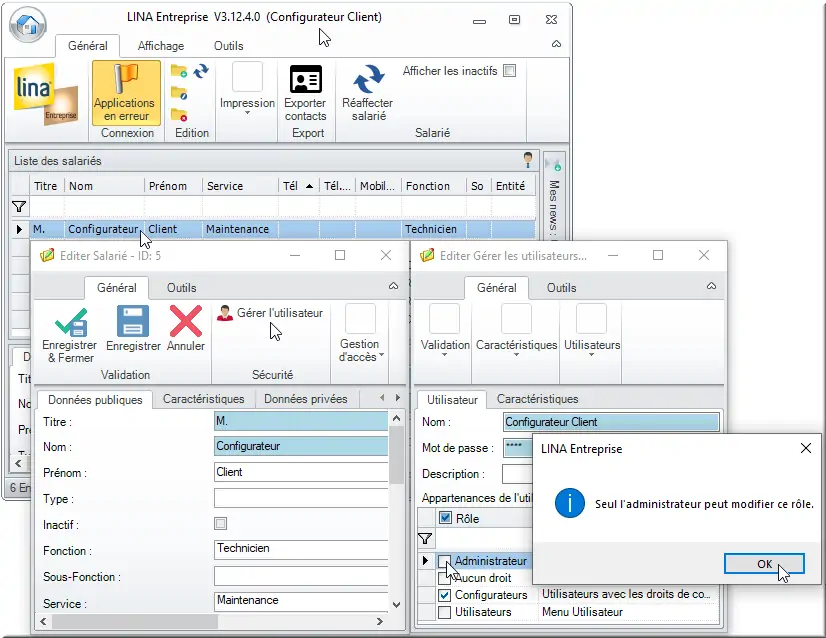This screenshot has width=826, height=638.
Task: Click the Gérer l'utilisateur person icon
Action: pos(225,313)
